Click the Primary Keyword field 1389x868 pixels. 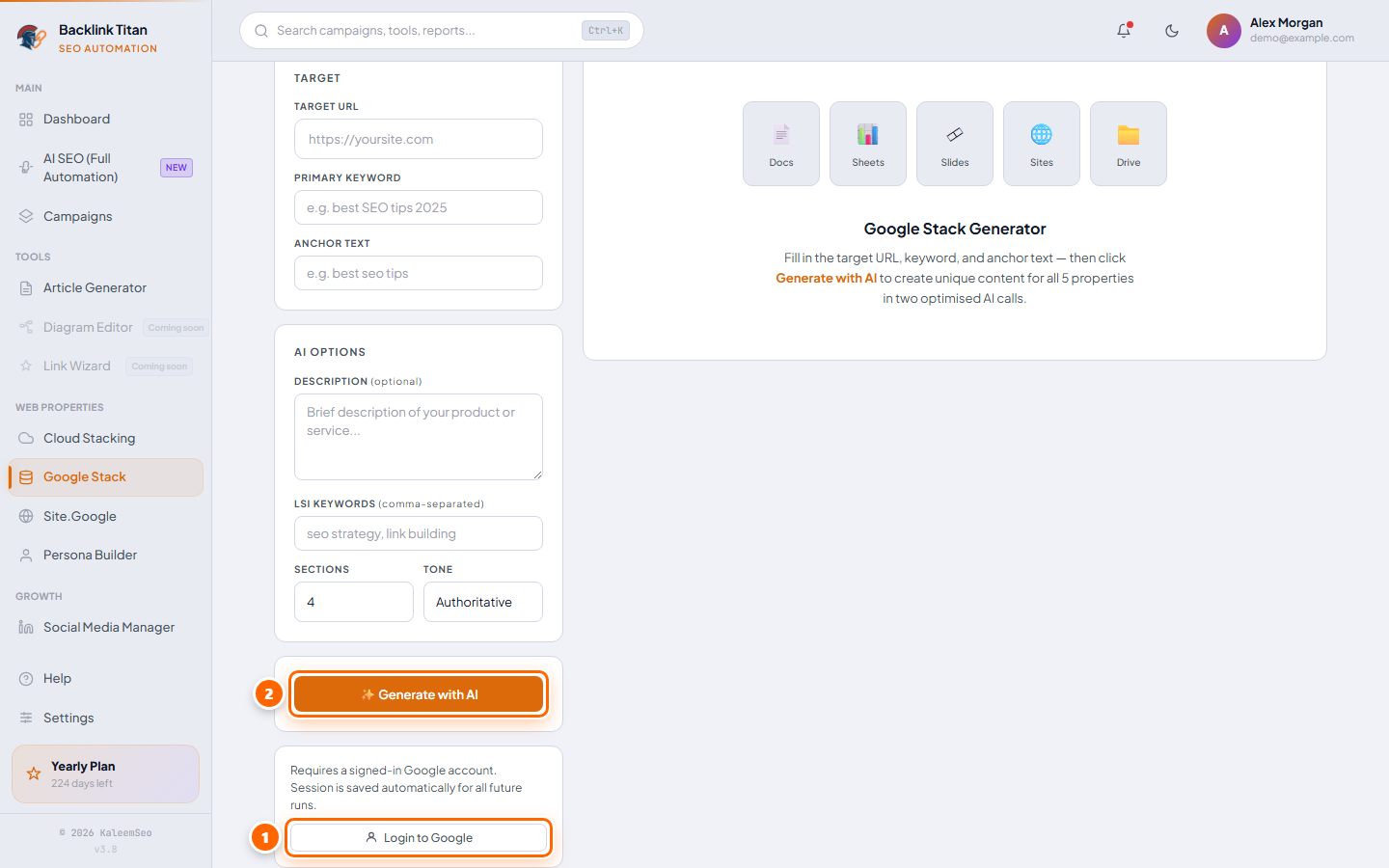coord(419,207)
